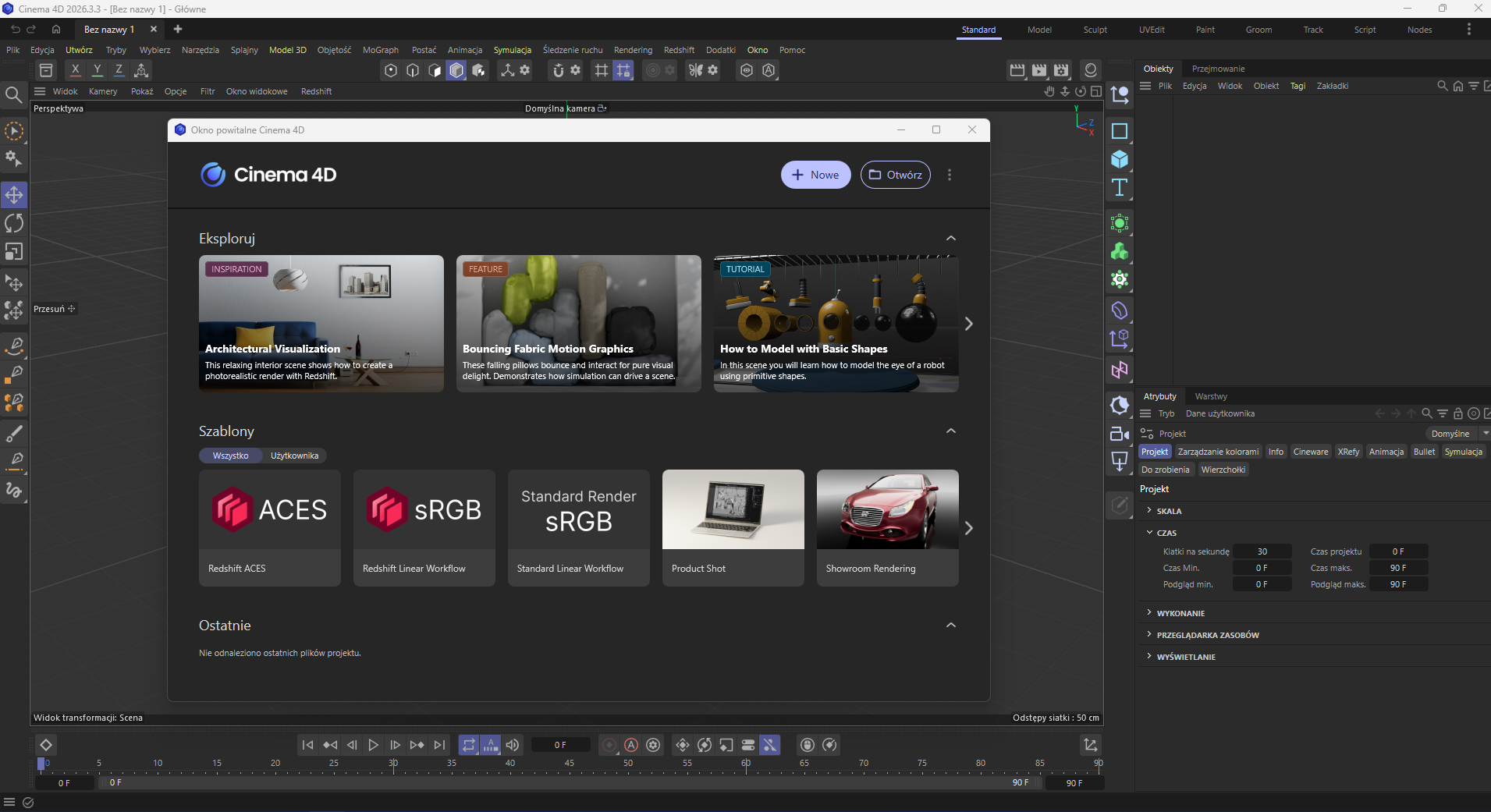Toggle loop playback in timeline
Screen dimensions: 1491x812
[x=468, y=745]
